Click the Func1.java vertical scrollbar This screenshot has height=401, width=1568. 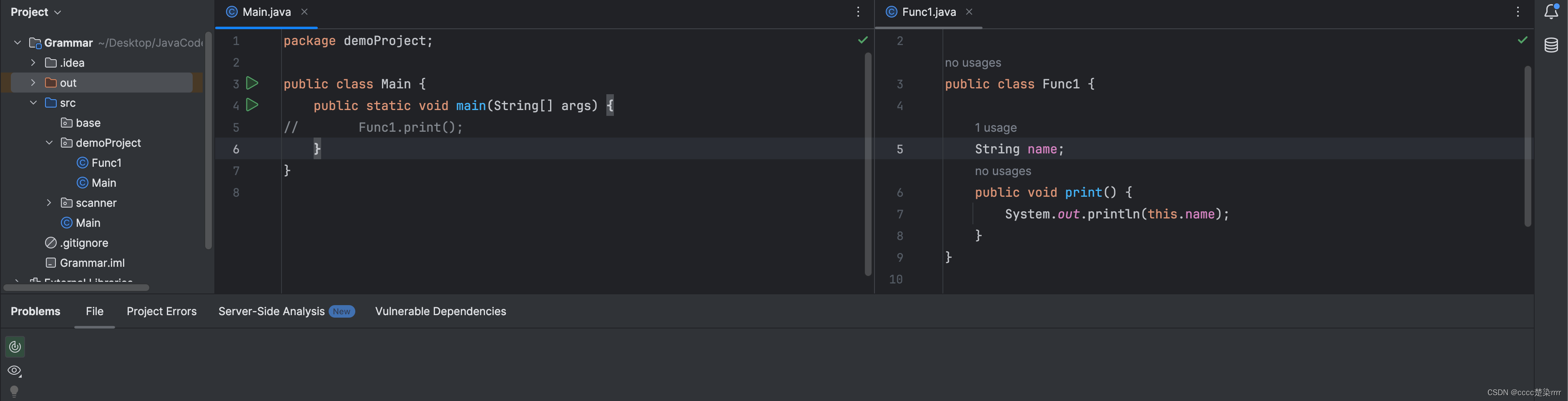tap(1528, 146)
